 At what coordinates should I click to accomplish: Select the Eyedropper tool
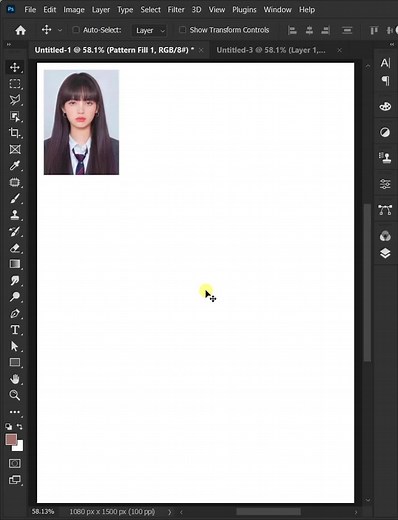[x=15, y=165]
